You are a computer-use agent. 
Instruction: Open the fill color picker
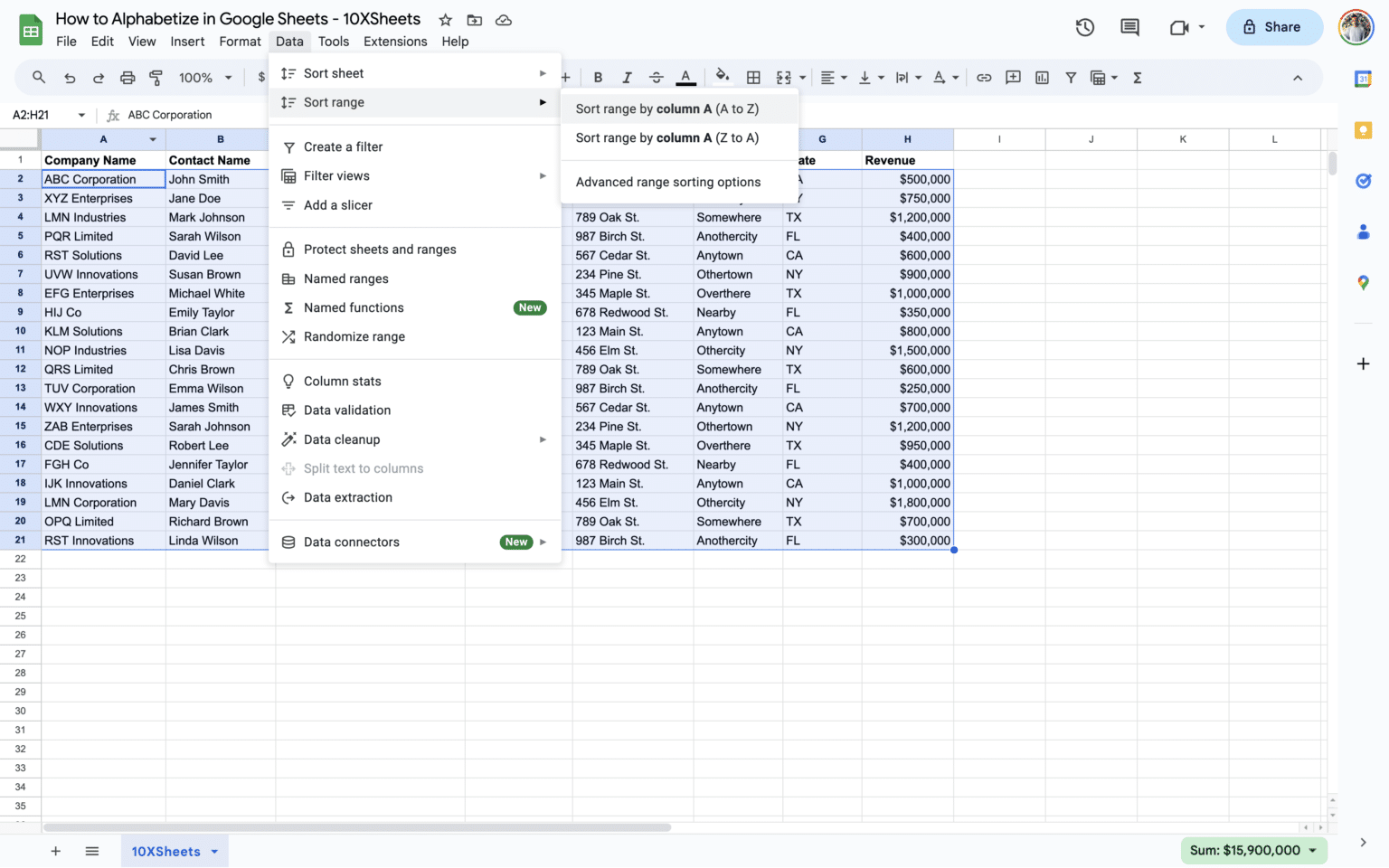click(722, 78)
